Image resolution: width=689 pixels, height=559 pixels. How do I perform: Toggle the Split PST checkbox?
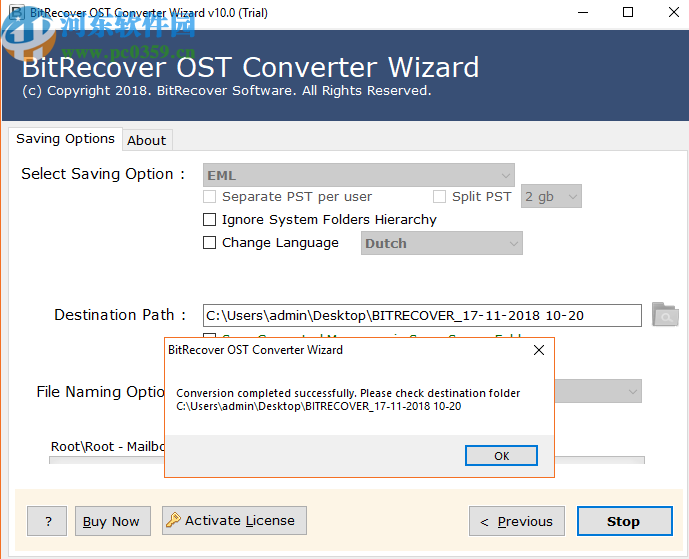pos(439,196)
